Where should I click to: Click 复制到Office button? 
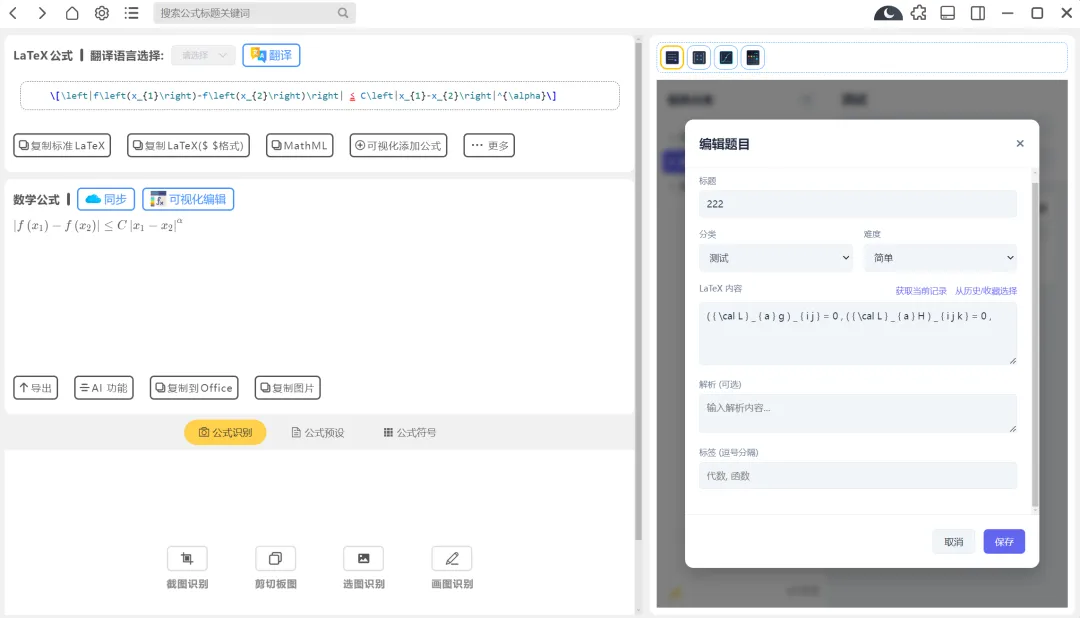point(194,388)
